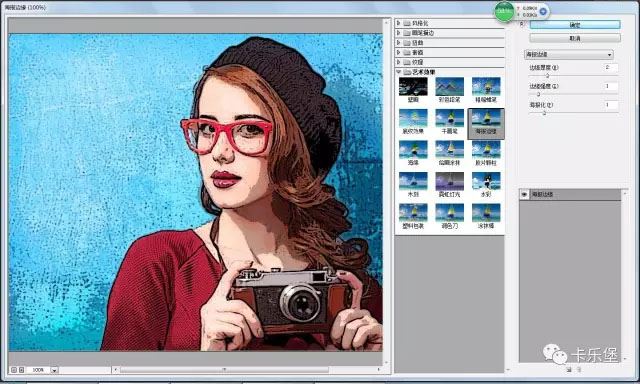Viewport: 640px width, 384px height.
Task: Click the preview horizontal scrollbar thumb
Action: [224, 370]
